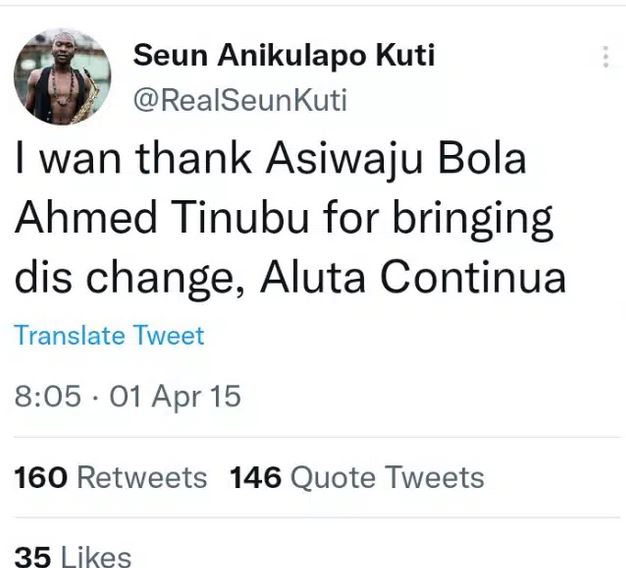This screenshot has width=626, height=568.
Task: Click the 'Likes' label text
Action: click(x=96, y=556)
